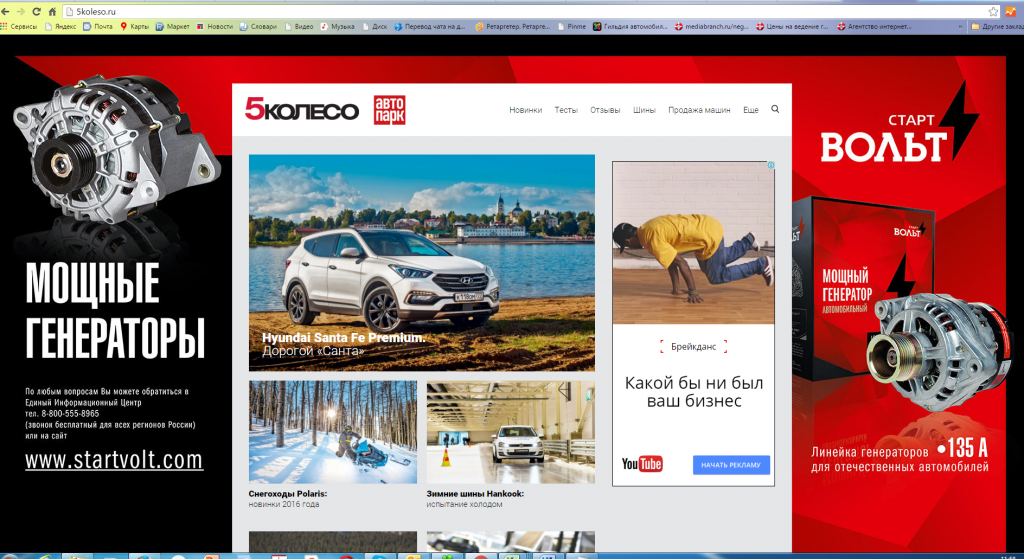Open the Новости bookmark

215,27
